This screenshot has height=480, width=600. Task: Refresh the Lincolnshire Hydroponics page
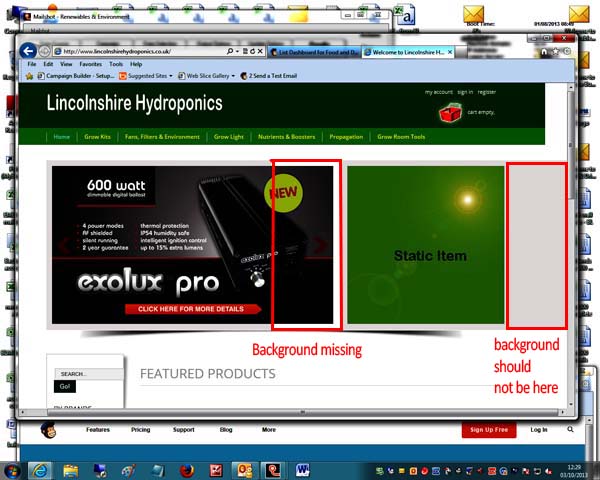(253, 51)
